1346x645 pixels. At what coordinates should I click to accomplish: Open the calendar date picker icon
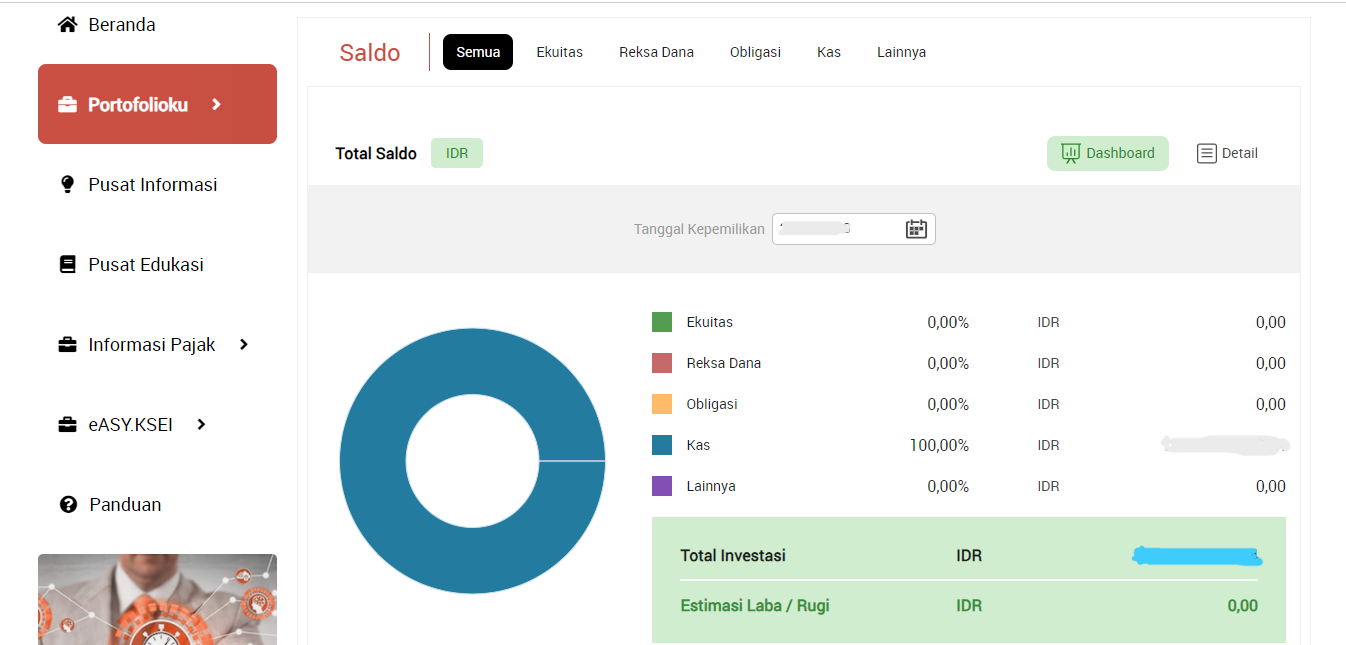pos(916,229)
